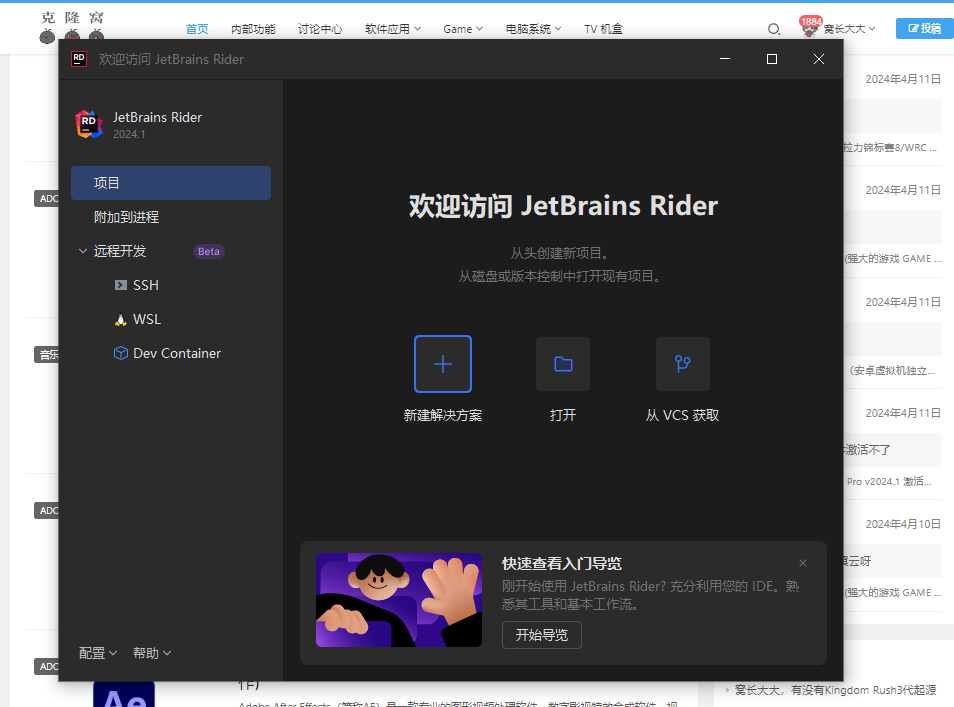Open TV 机盒 in website nav
Screen dimensions: 954x707
pos(604,29)
